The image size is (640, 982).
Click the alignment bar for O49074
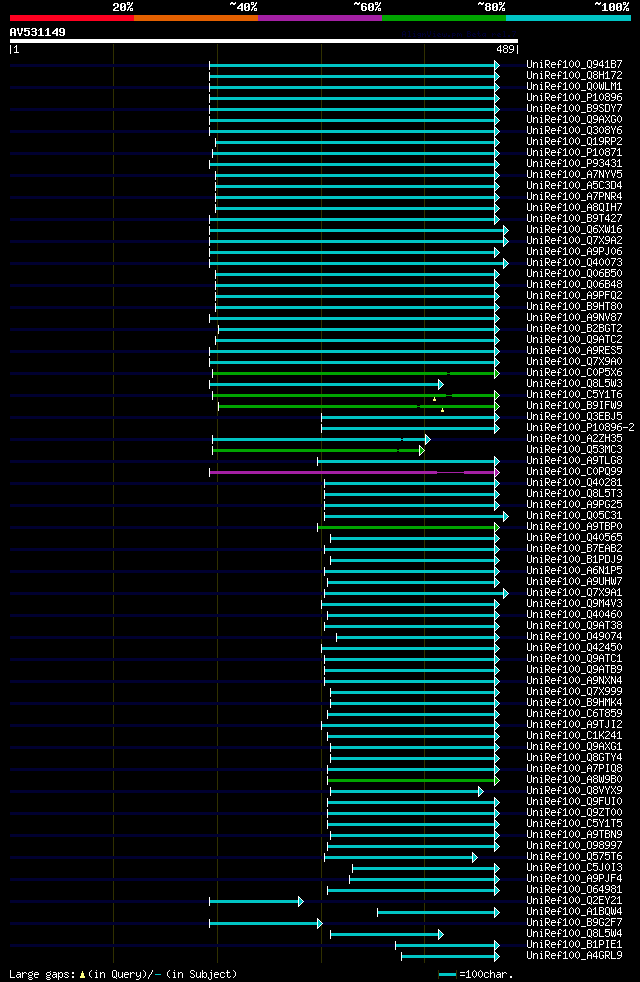click(418, 638)
